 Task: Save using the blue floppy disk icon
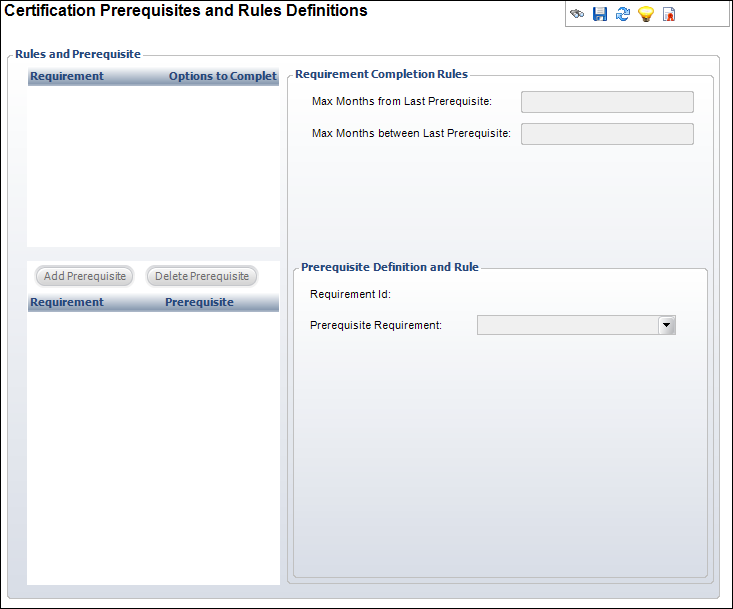(x=600, y=14)
